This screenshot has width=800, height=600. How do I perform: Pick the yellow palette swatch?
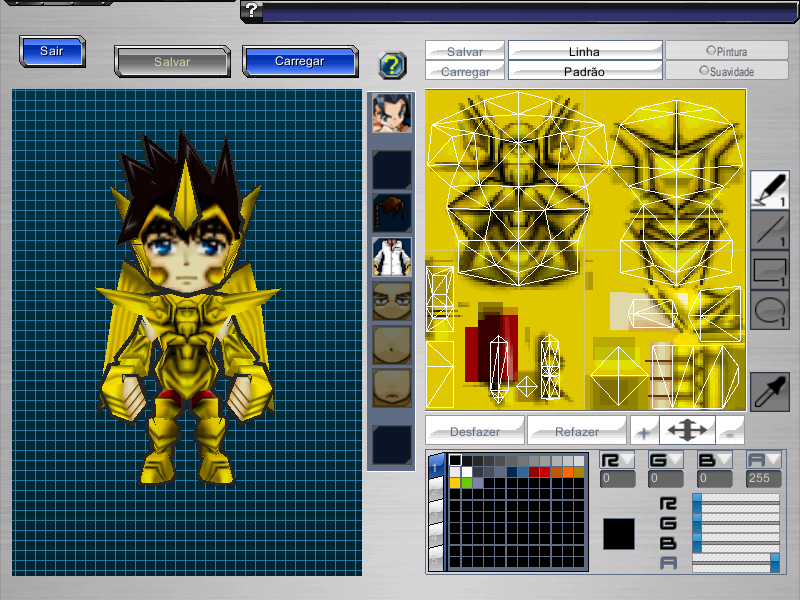pos(455,483)
